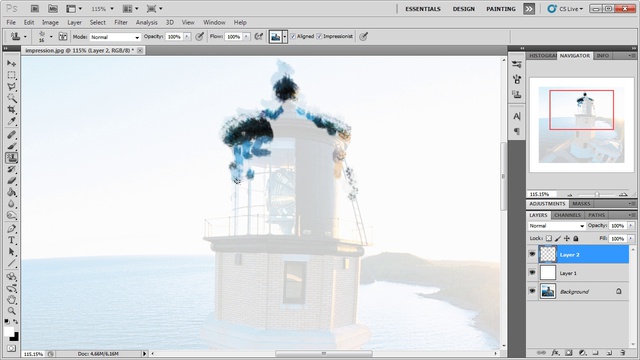Show more workspaces with double arrow
Viewport: 640px width, 360px height.
[x=529, y=9]
